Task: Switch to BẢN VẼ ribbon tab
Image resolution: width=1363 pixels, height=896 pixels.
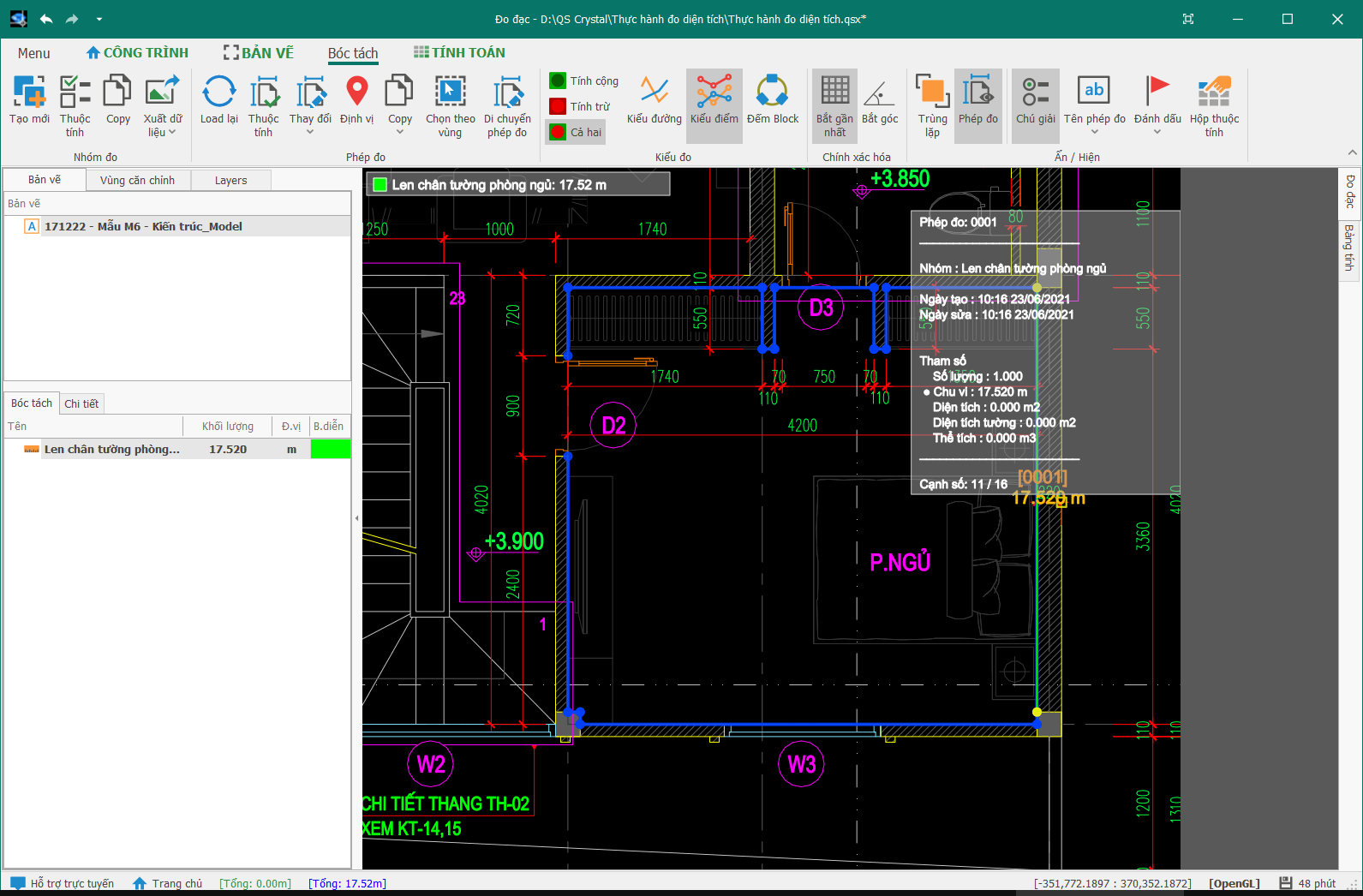Action: coord(258,53)
